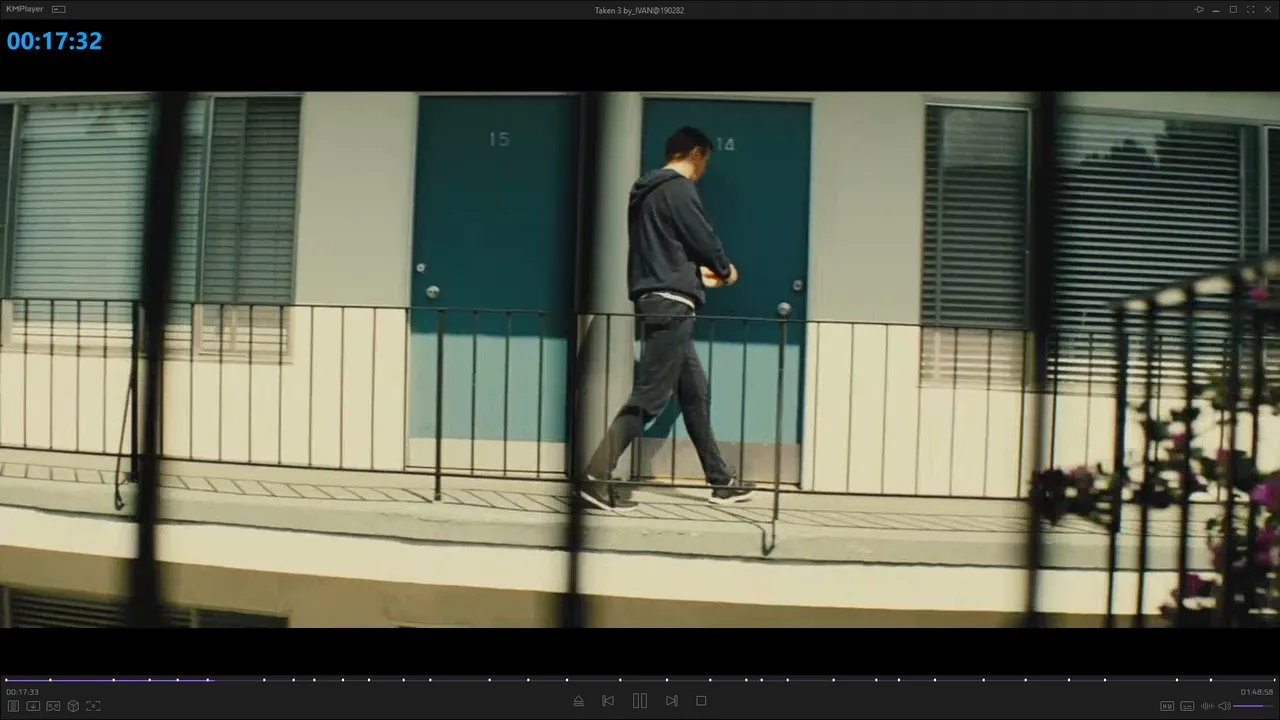Click the screen capture focus icon

tap(93, 706)
